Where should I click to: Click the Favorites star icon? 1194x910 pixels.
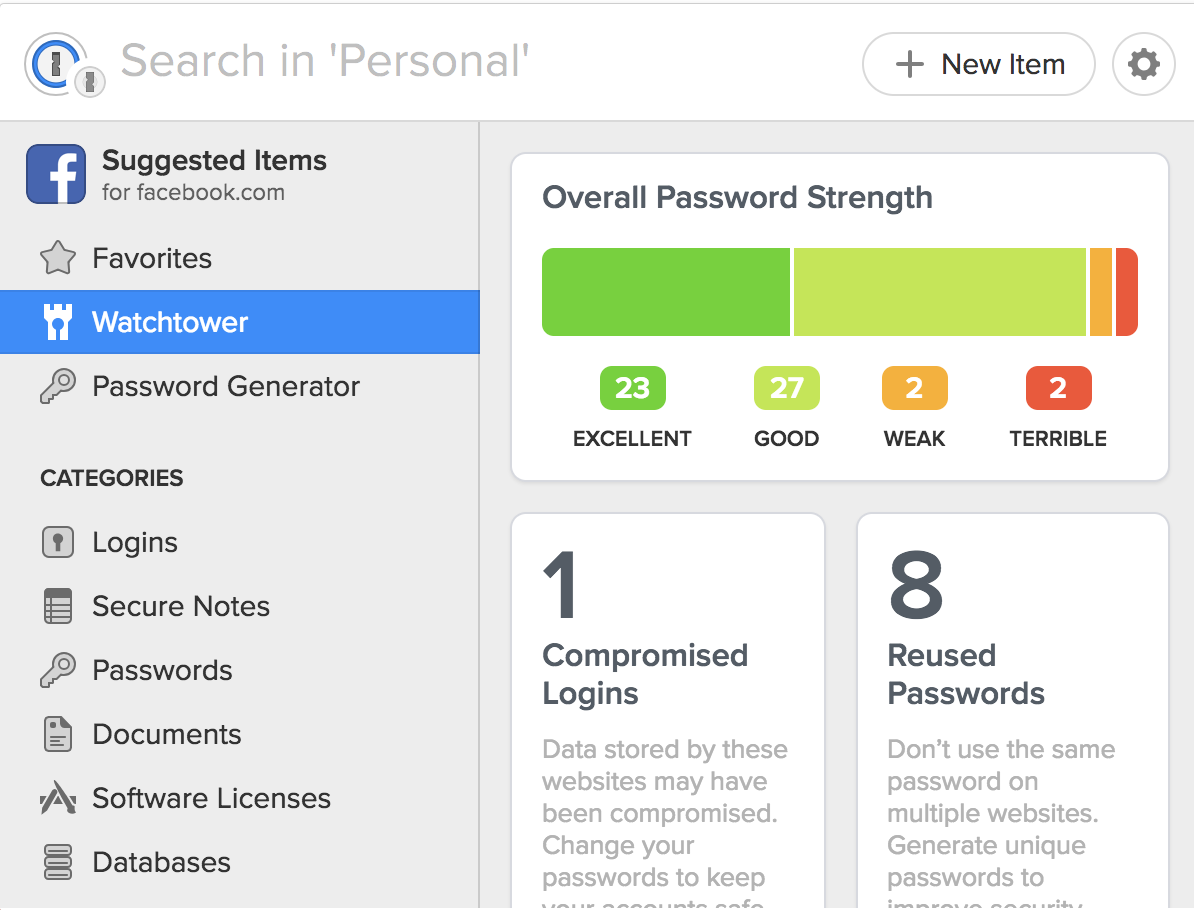[x=57, y=258]
